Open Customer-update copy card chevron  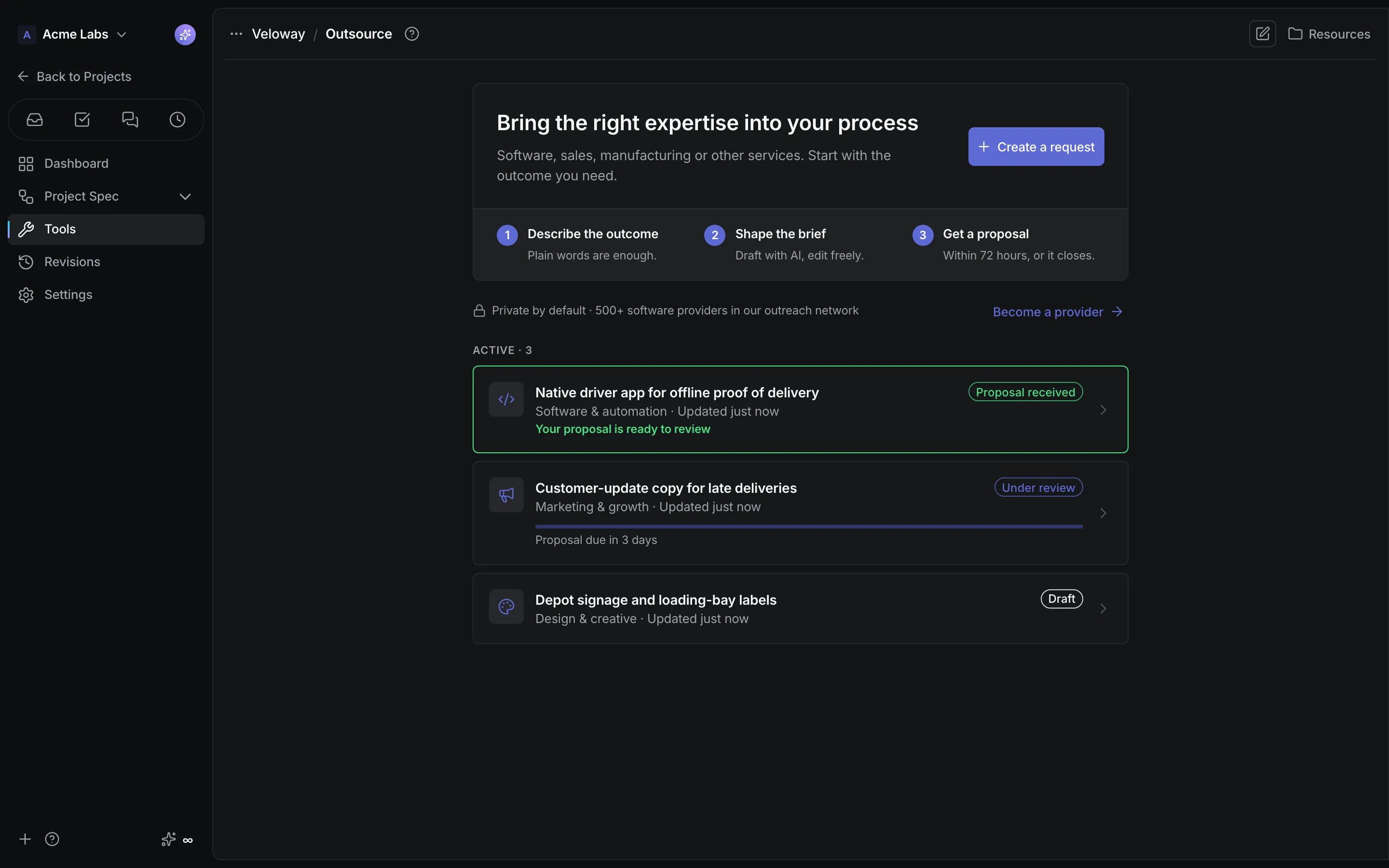(1103, 513)
